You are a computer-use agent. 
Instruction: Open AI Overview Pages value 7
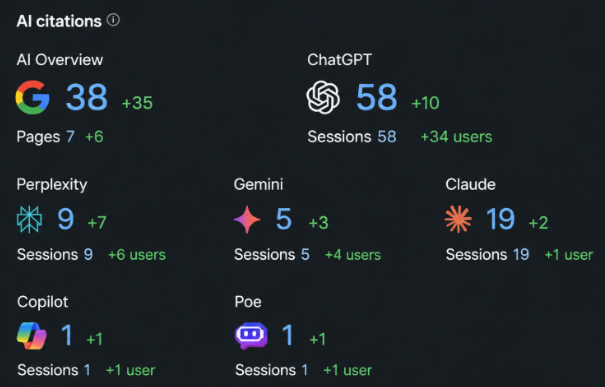point(70,137)
